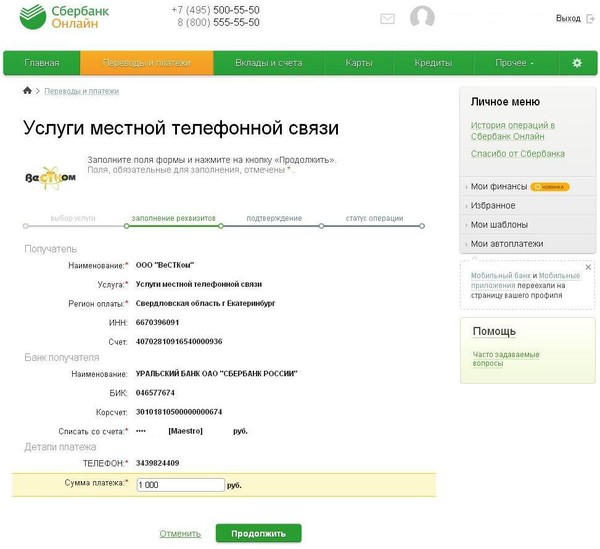Click Счет value 40702810916540000936
This screenshot has height=549, width=600.
tap(179, 341)
